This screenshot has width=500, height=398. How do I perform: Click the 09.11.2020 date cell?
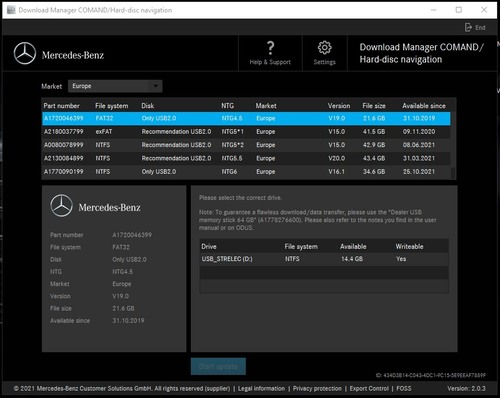419,132
